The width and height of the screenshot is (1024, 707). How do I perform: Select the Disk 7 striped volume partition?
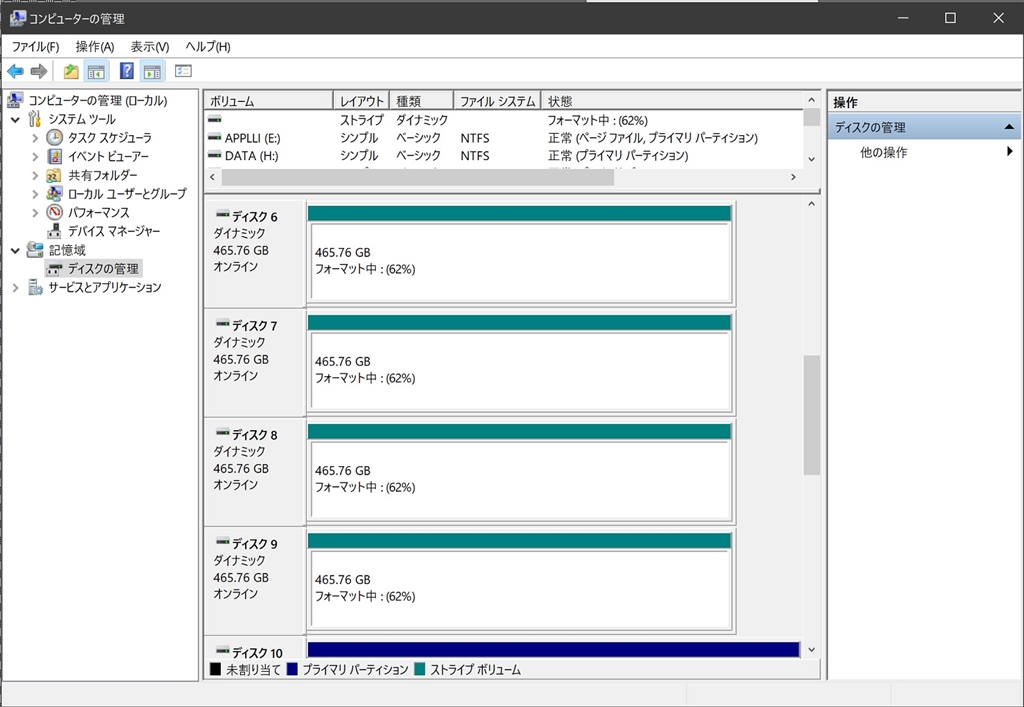520,362
